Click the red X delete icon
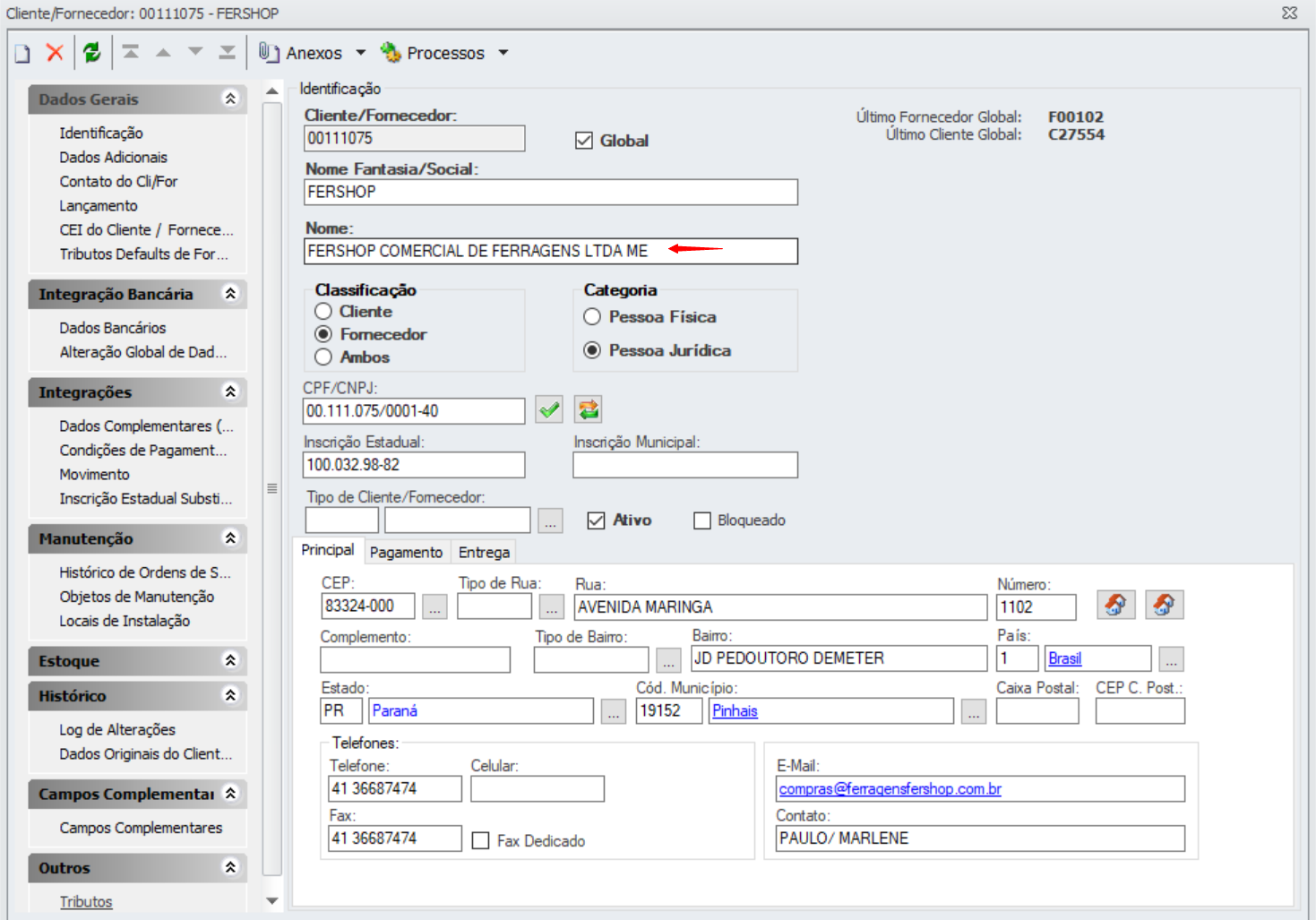This screenshot has height=920, width=1316. (55, 53)
